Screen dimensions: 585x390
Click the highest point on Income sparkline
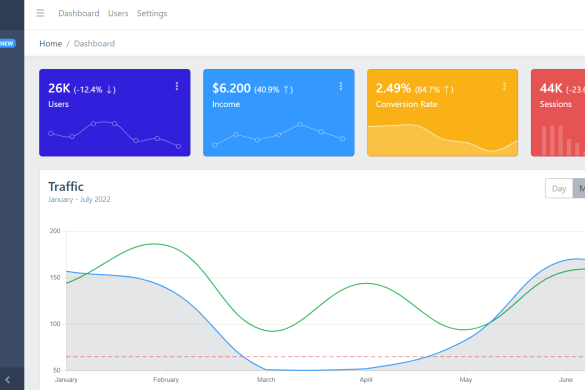(x=300, y=125)
